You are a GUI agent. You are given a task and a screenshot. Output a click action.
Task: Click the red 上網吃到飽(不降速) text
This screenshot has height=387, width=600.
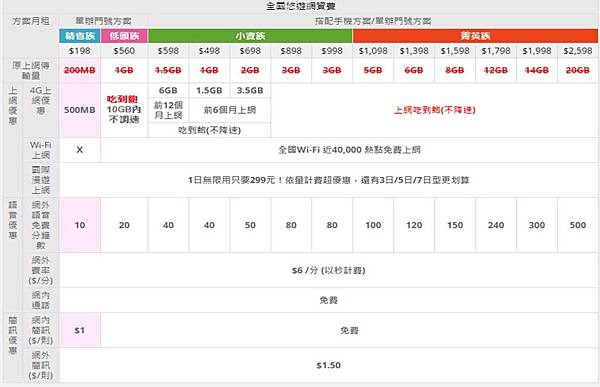[435, 110]
